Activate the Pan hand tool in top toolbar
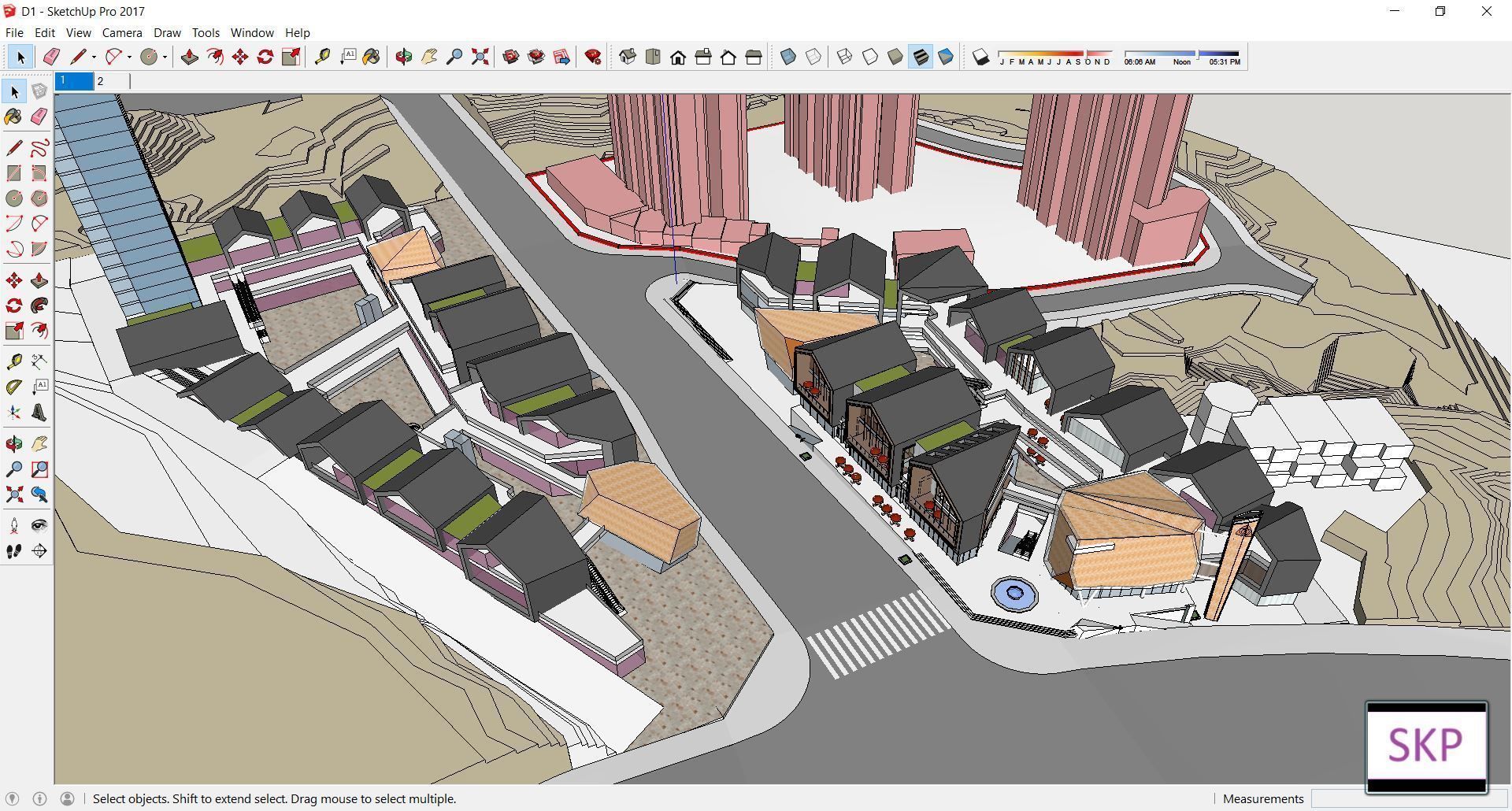This screenshot has width=1512, height=811. 429,57
